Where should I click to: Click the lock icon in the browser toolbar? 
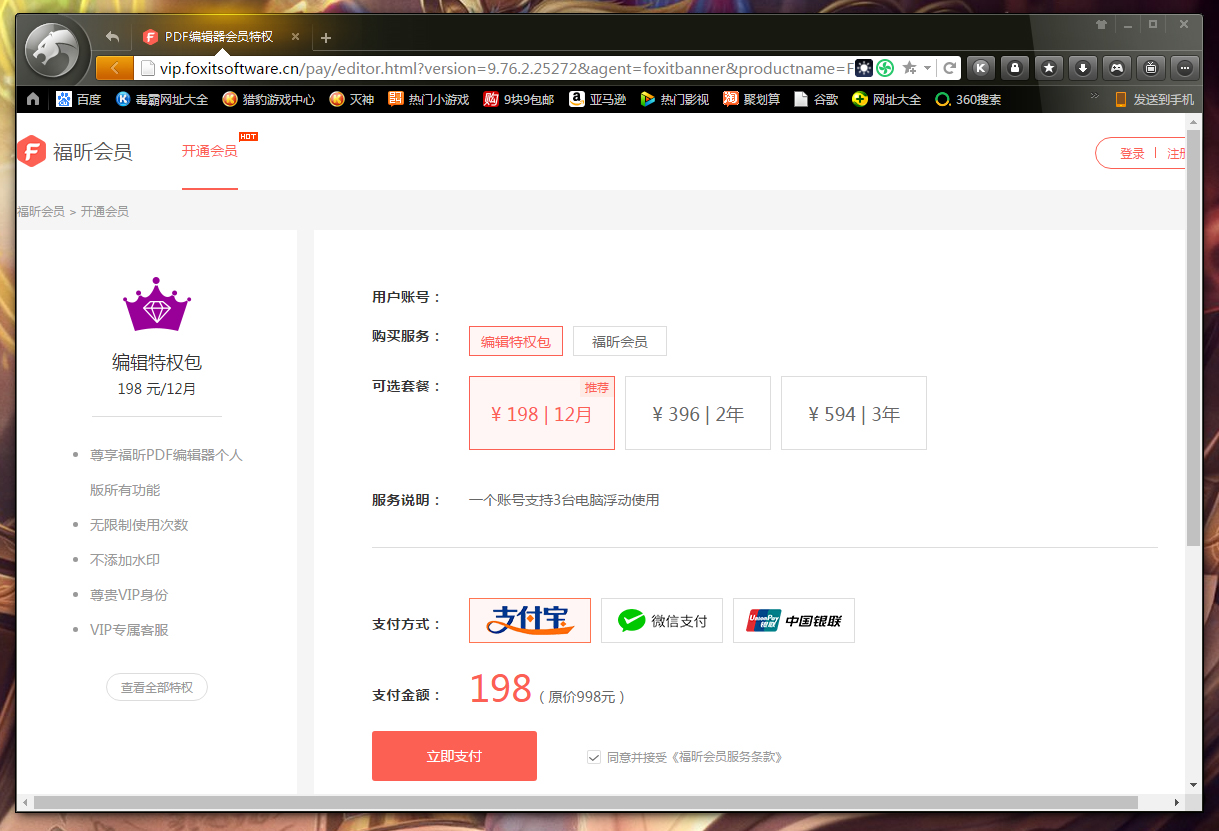1014,68
